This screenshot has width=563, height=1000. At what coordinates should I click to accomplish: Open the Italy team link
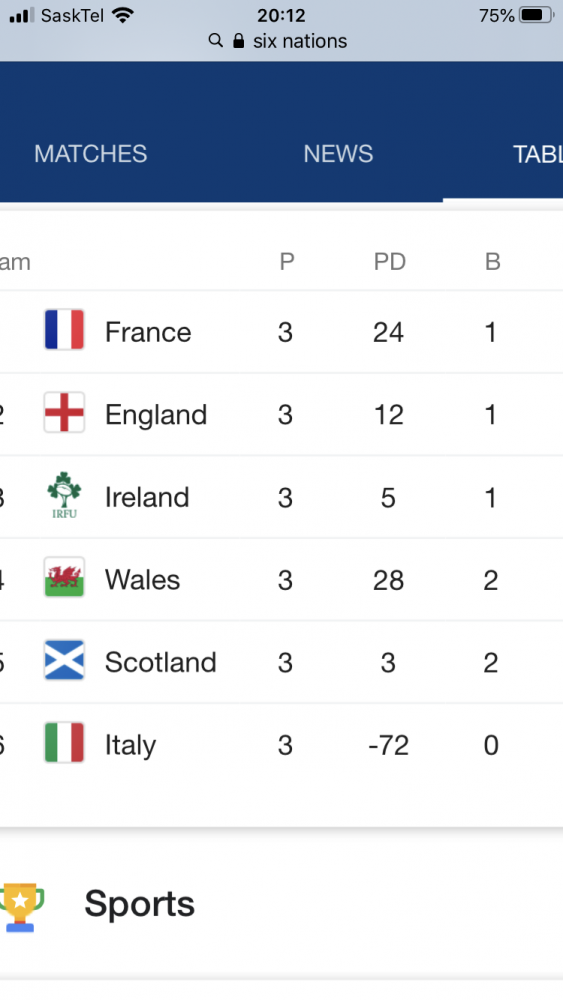point(130,746)
